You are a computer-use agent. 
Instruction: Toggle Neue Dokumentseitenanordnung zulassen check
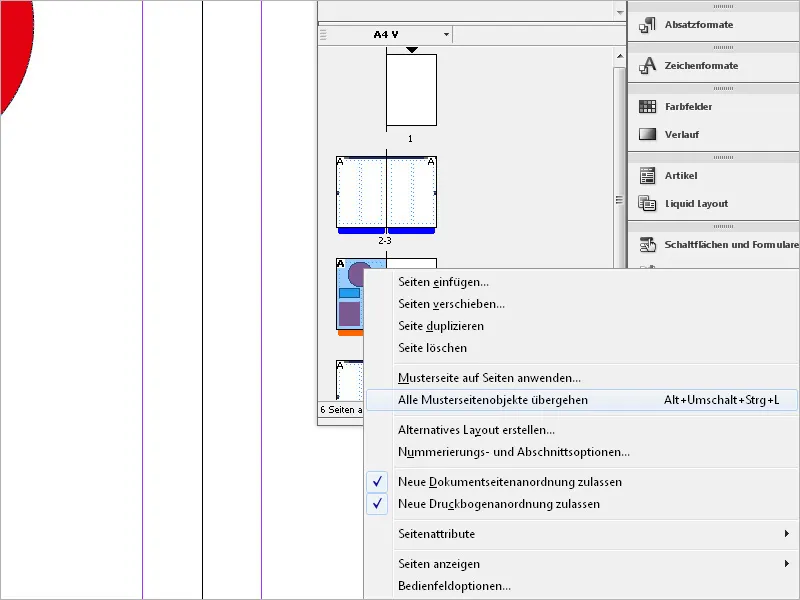pyautogui.click(x=377, y=482)
